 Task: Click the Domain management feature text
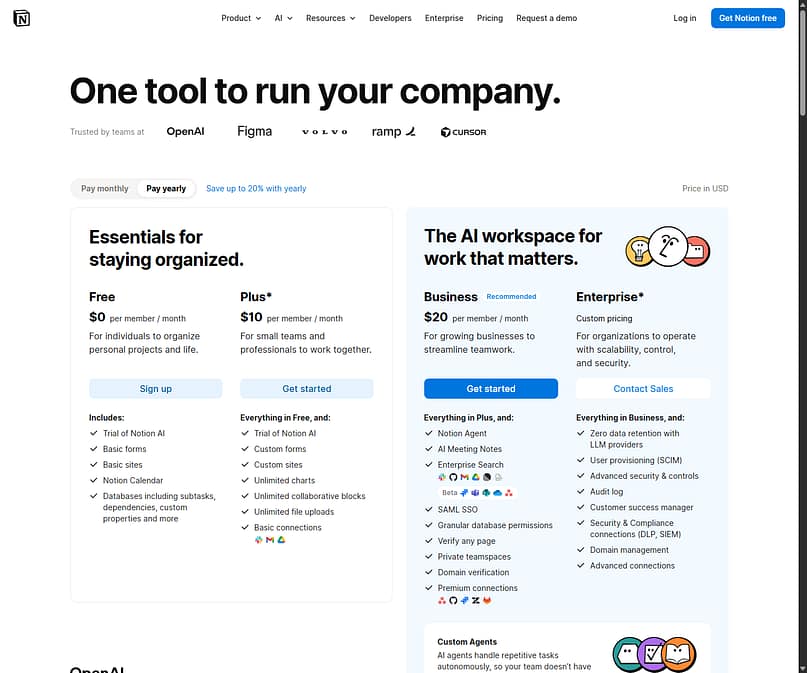[x=629, y=550]
